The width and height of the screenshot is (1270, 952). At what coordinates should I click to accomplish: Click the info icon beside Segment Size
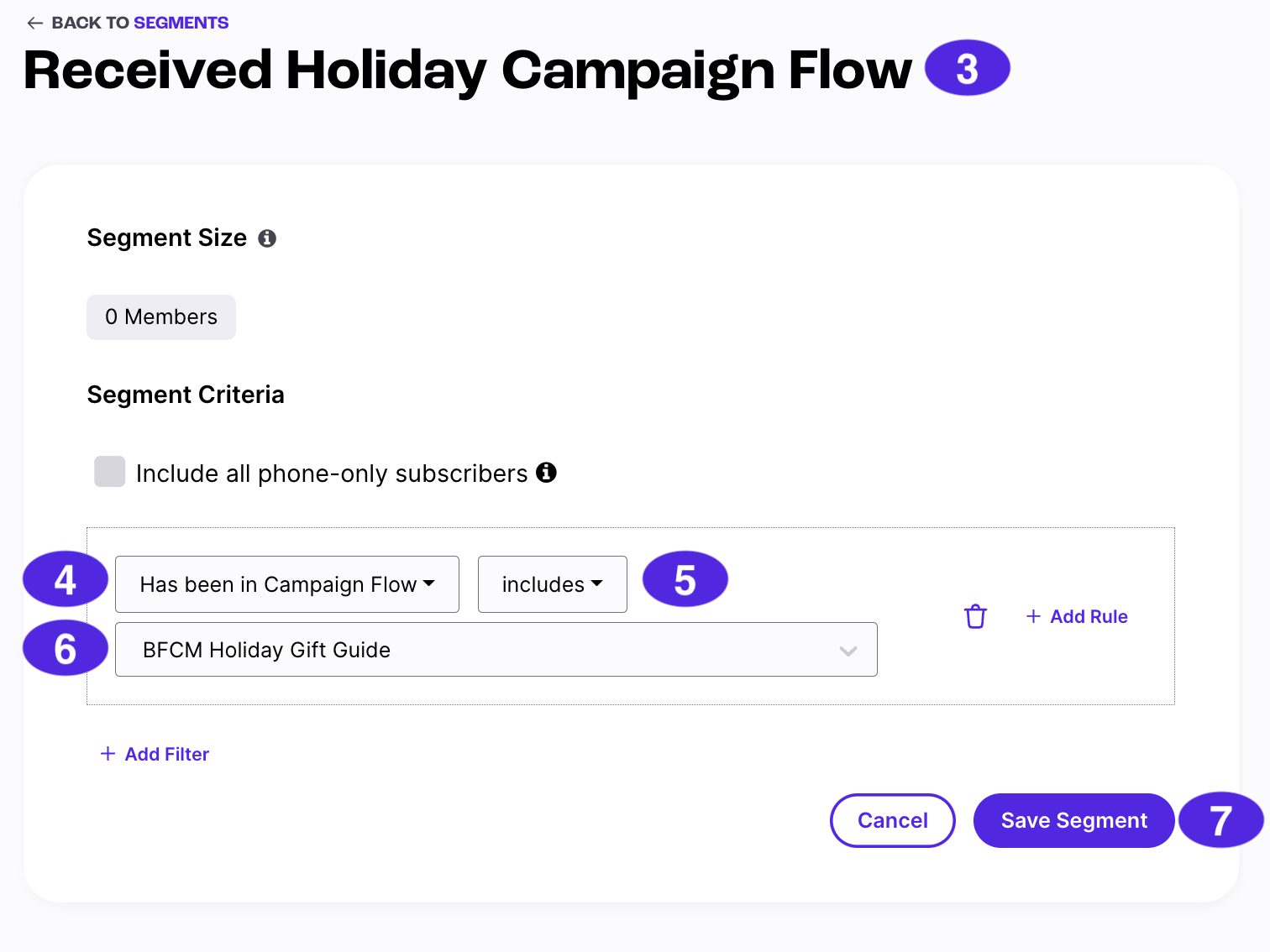click(x=268, y=238)
